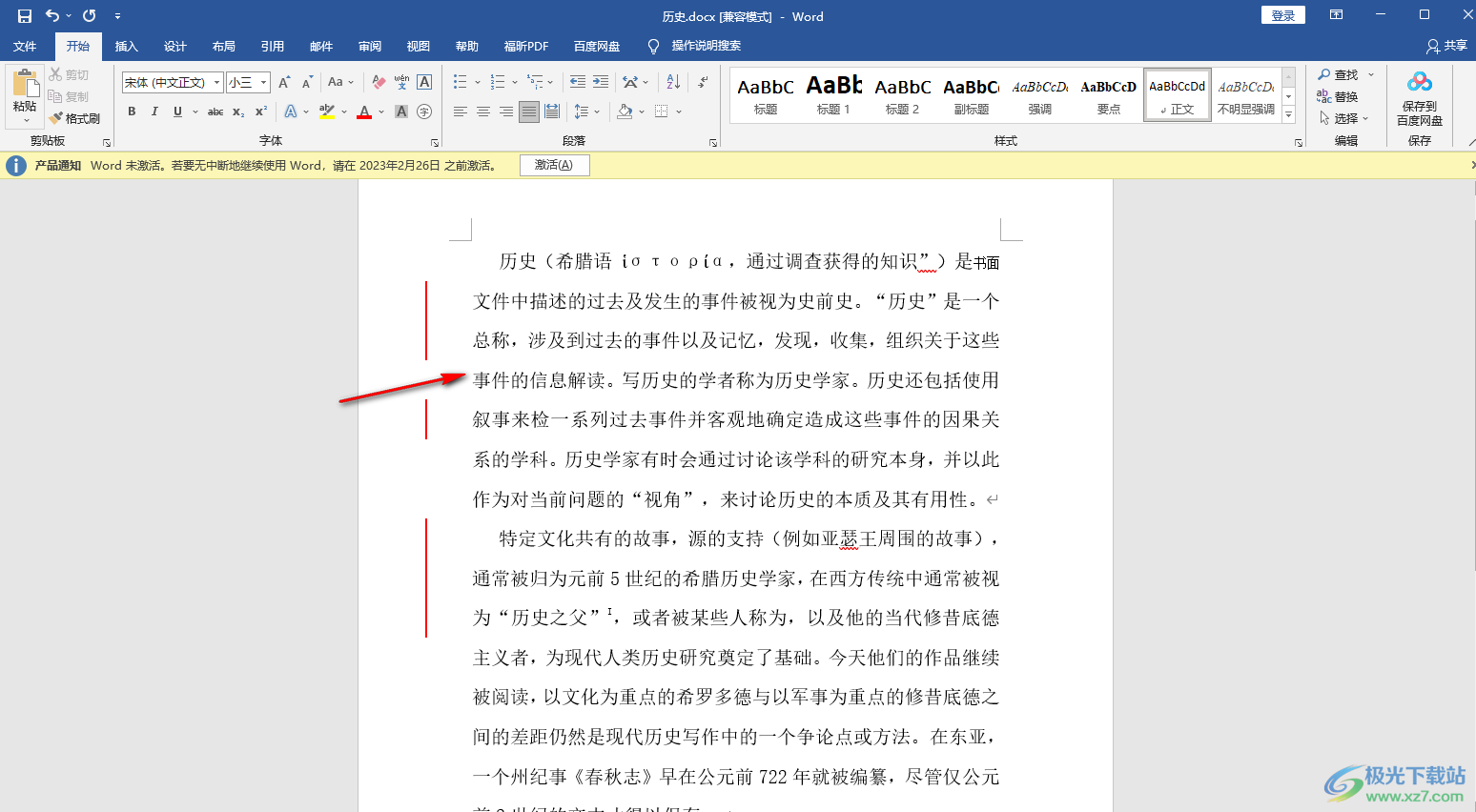
Task: Apply the 标题 1 style thumbnail
Action: click(833, 95)
